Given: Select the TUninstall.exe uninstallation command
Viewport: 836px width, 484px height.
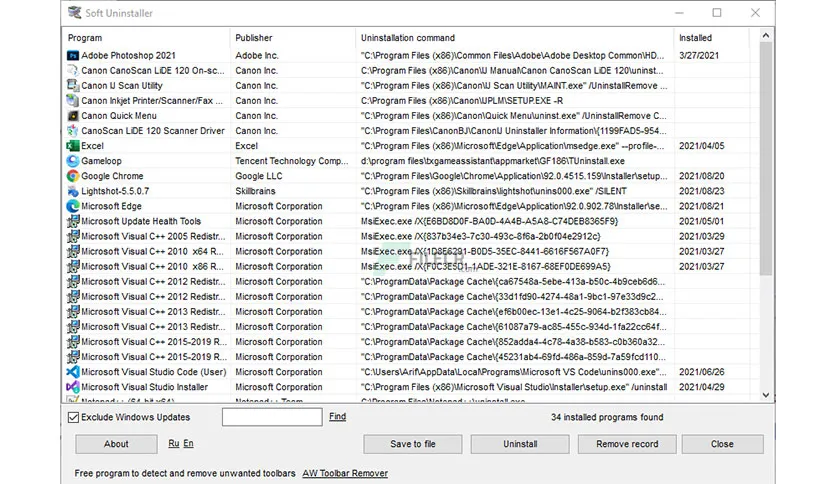Looking at the screenshot, I should [x=493, y=160].
